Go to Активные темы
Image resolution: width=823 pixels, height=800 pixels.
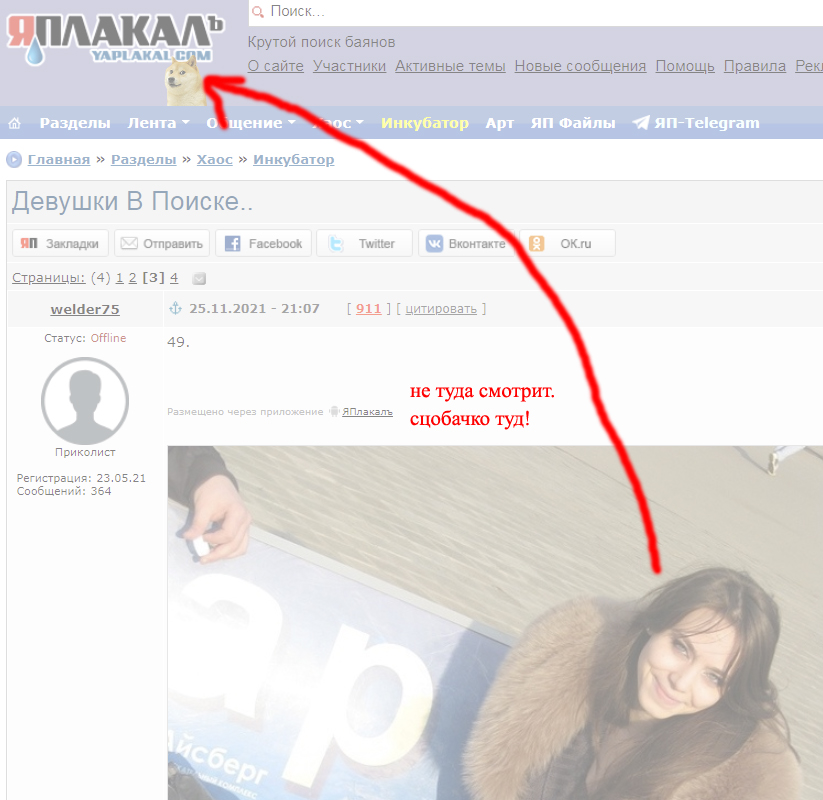pos(450,66)
